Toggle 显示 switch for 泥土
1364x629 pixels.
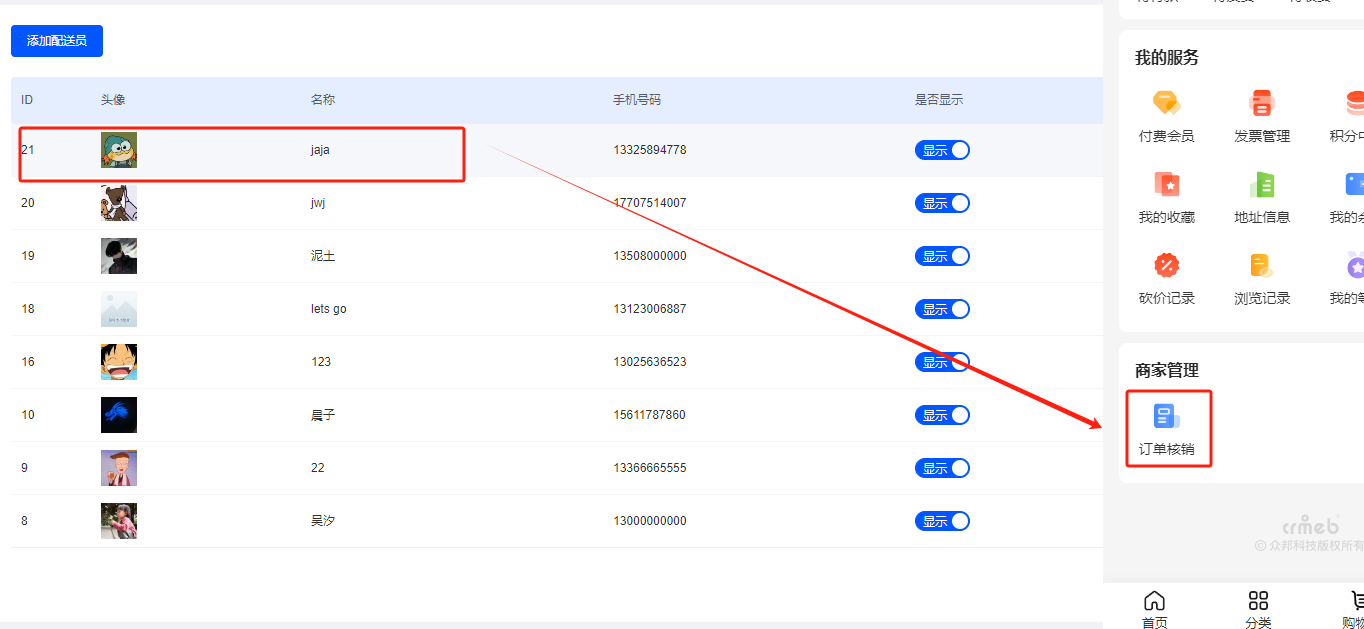coord(942,256)
